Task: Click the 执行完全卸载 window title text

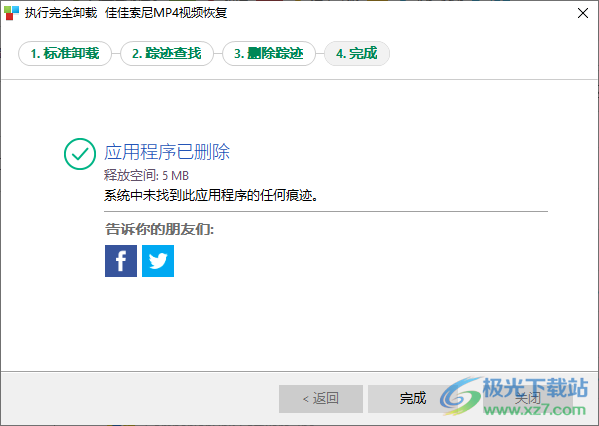Action: (x=61, y=13)
